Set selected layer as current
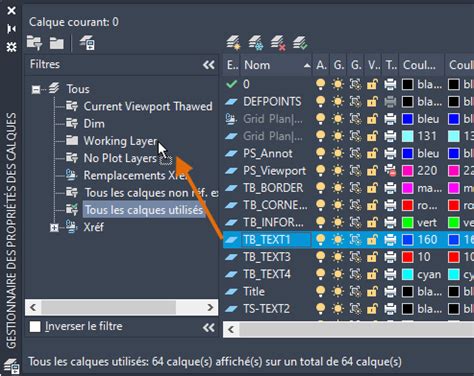Screen dimensions: 474x376 pyautogui.click(x=300, y=43)
